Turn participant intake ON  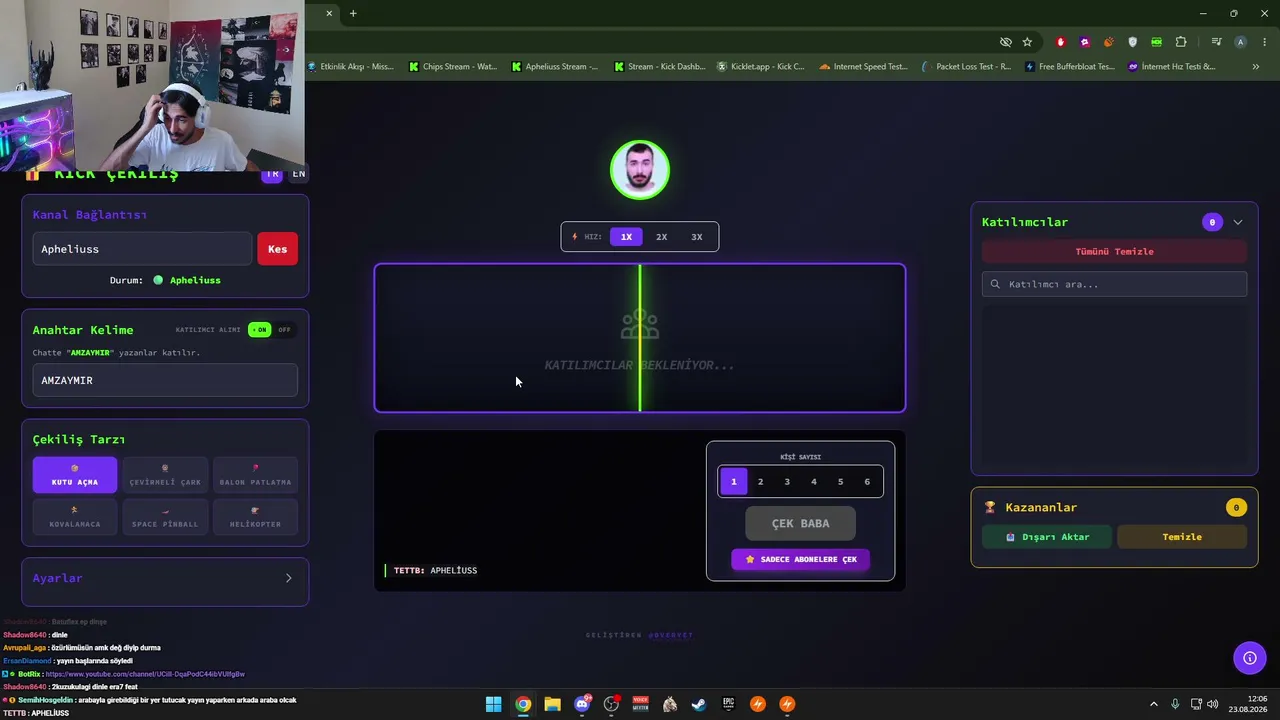[260, 330]
